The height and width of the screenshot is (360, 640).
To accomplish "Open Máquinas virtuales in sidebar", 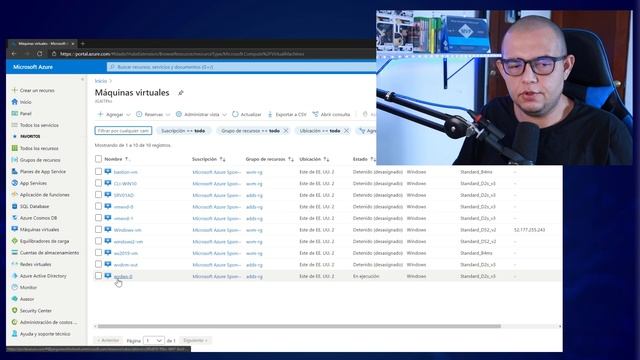I will pos(39,229).
